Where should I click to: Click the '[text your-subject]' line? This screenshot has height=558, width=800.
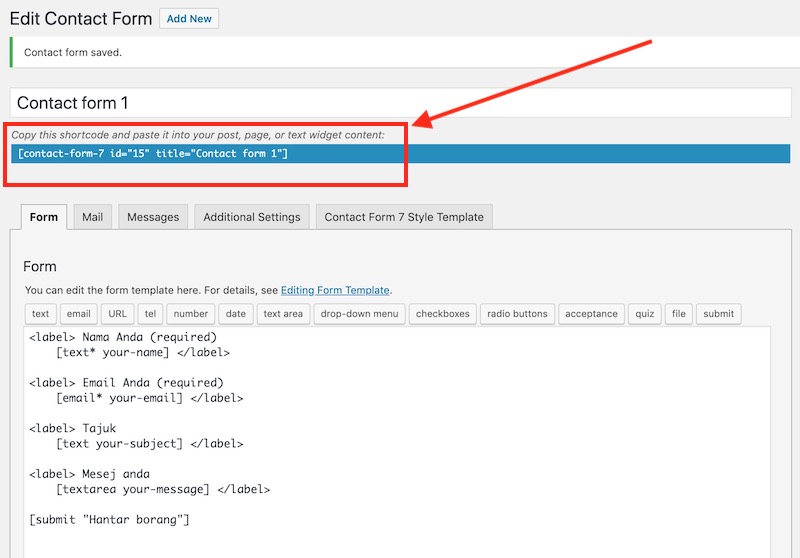click(149, 444)
